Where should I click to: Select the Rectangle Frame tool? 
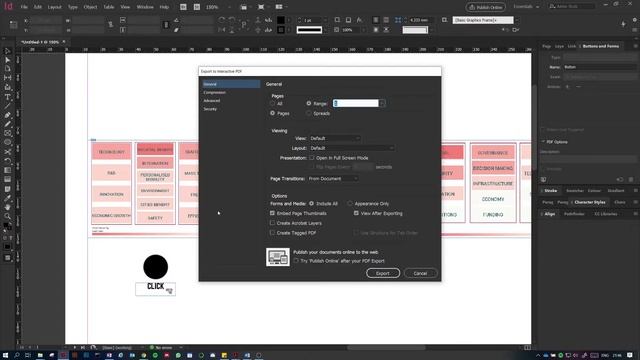tap(7, 133)
